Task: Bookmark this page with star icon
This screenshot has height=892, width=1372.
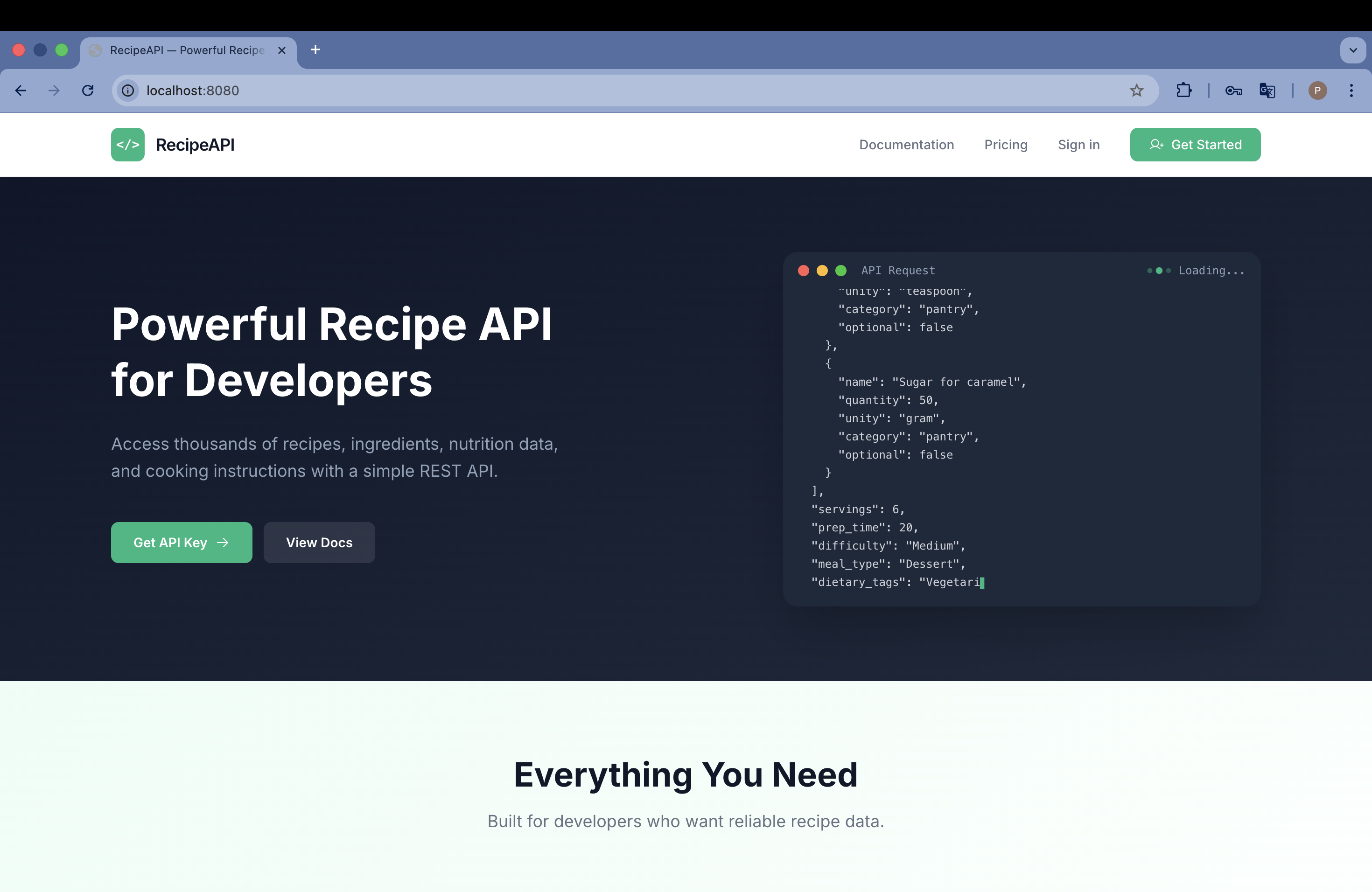Action: (x=1136, y=91)
